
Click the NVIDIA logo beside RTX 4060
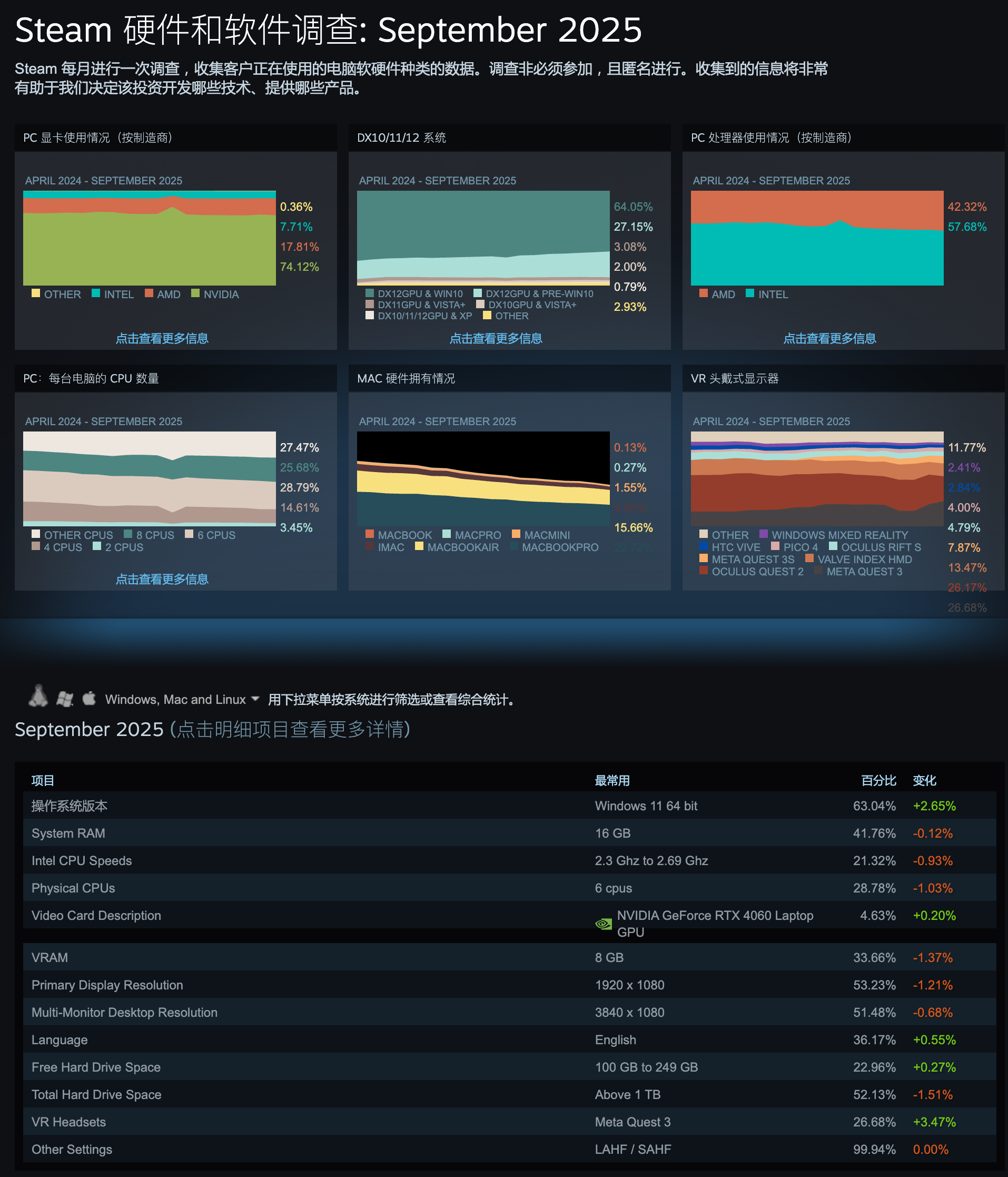[x=603, y=924]
